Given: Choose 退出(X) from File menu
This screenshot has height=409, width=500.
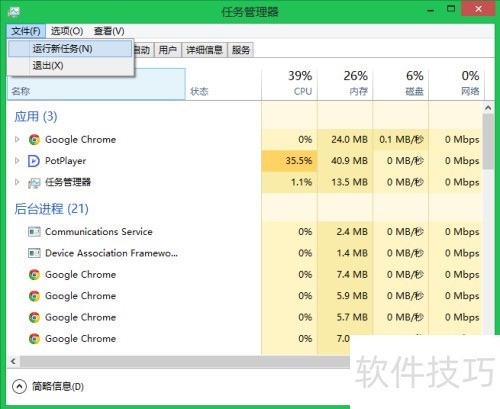Looking at the screenshot, I should (x=70, y=66).
